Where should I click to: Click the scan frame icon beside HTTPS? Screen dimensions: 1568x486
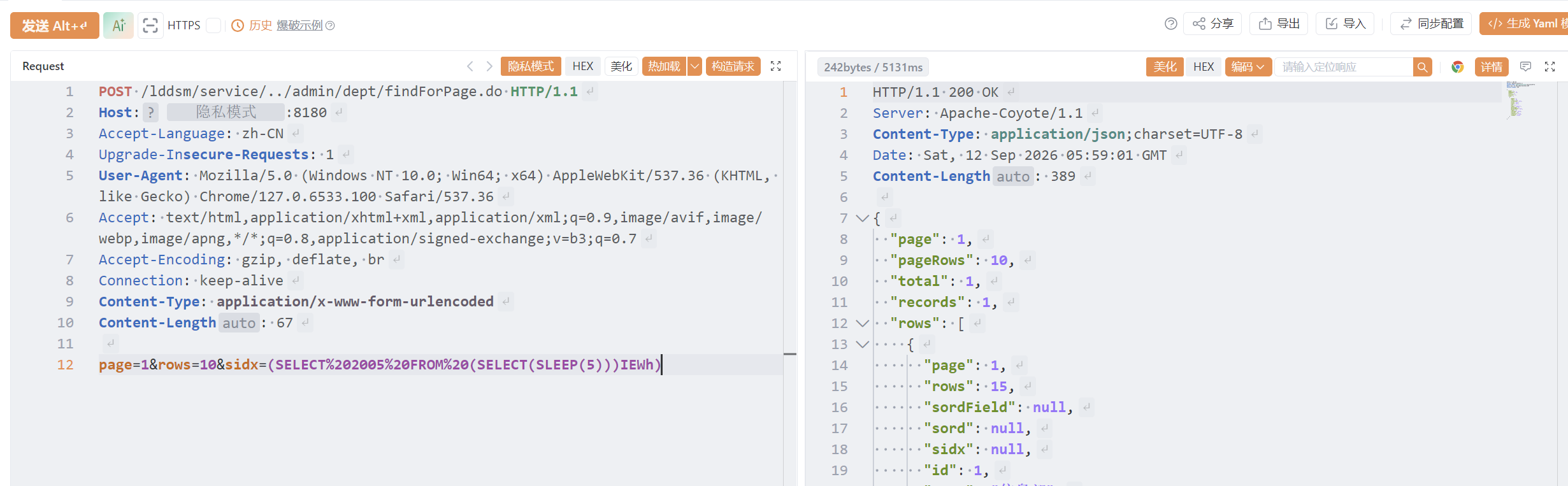click(150, 25)
